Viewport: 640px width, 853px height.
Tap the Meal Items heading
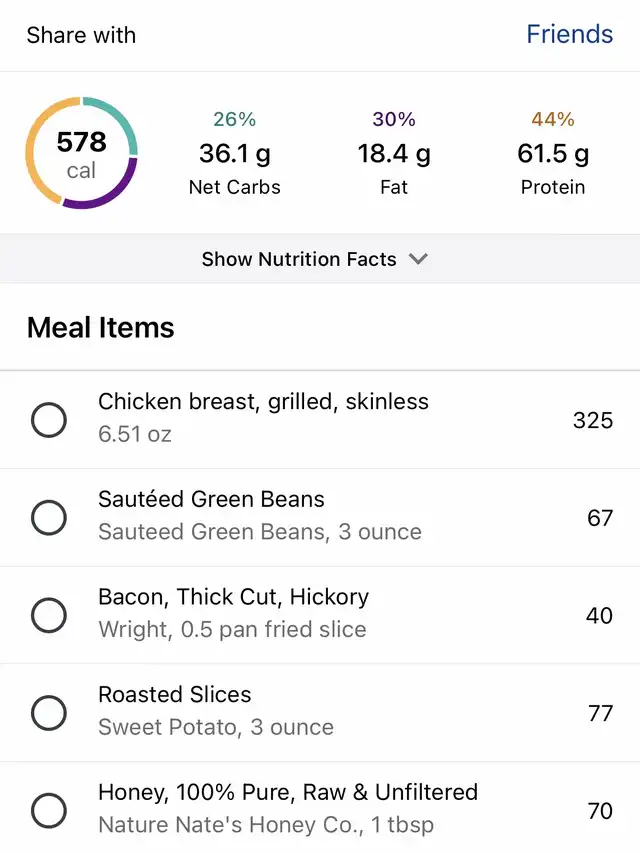point(101,328)
